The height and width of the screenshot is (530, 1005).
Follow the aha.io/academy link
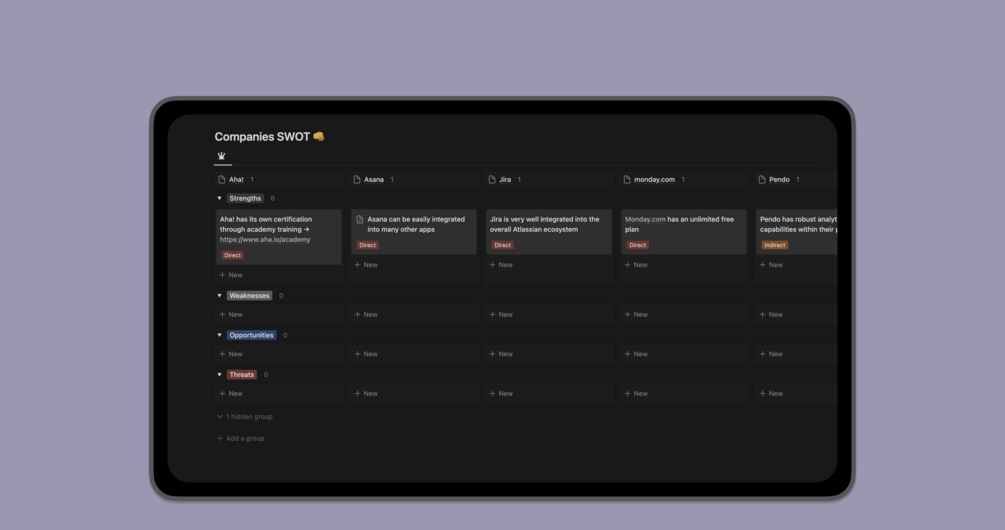point(265,240)
